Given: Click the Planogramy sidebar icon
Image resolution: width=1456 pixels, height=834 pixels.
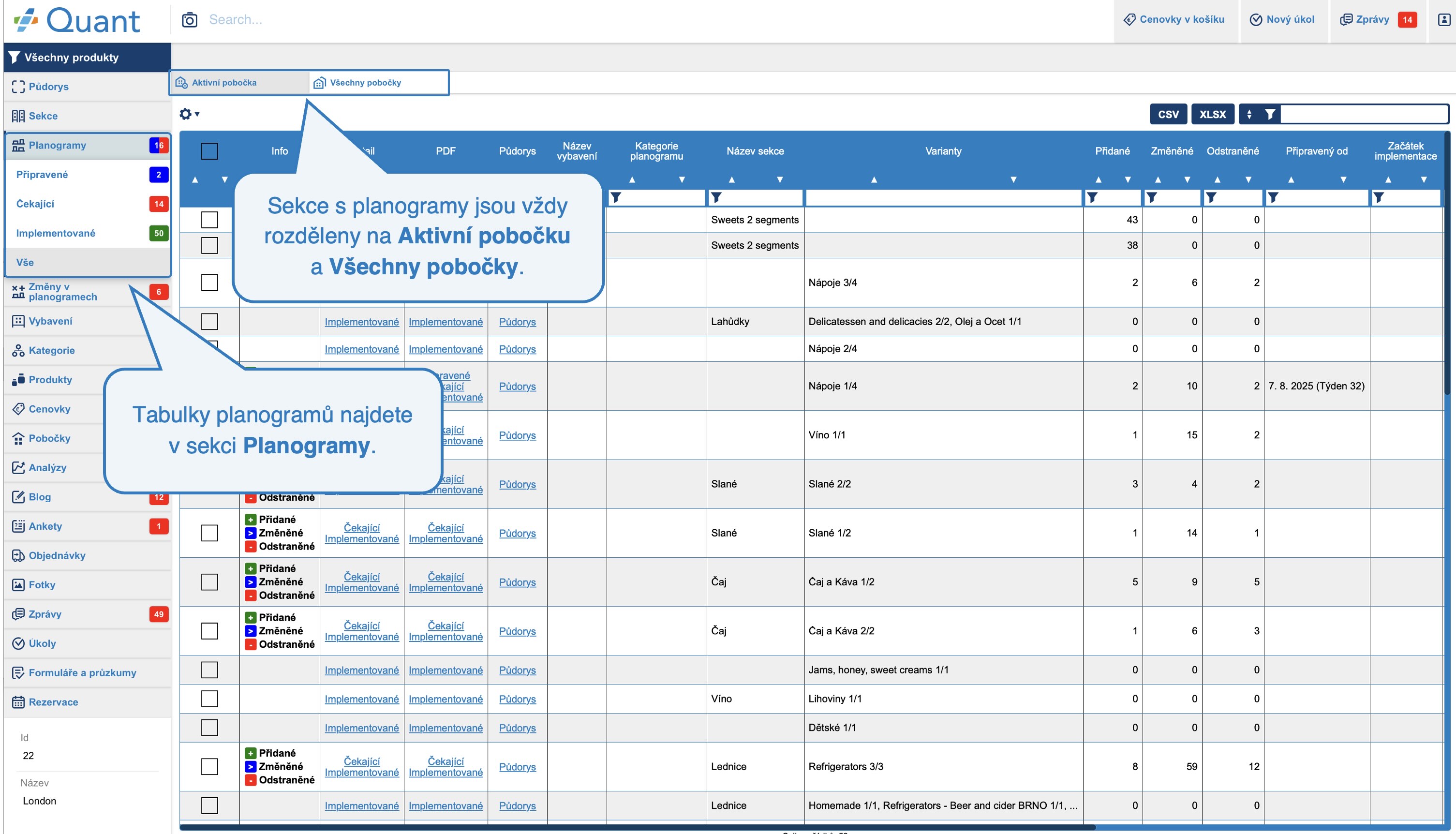Looking at the screenshot, I should pos(18,145).
